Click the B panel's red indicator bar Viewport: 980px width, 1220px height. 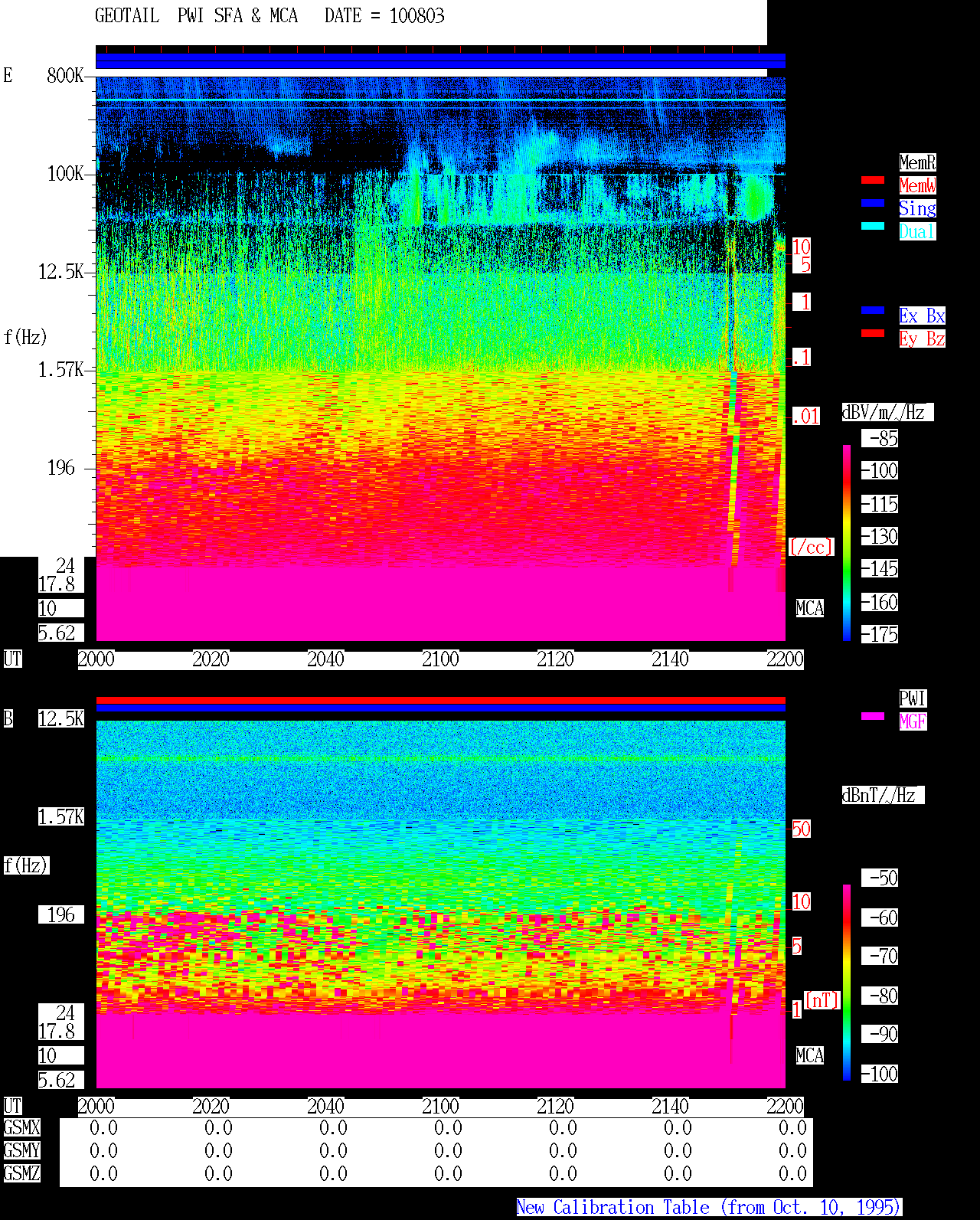tap(440, 700)
